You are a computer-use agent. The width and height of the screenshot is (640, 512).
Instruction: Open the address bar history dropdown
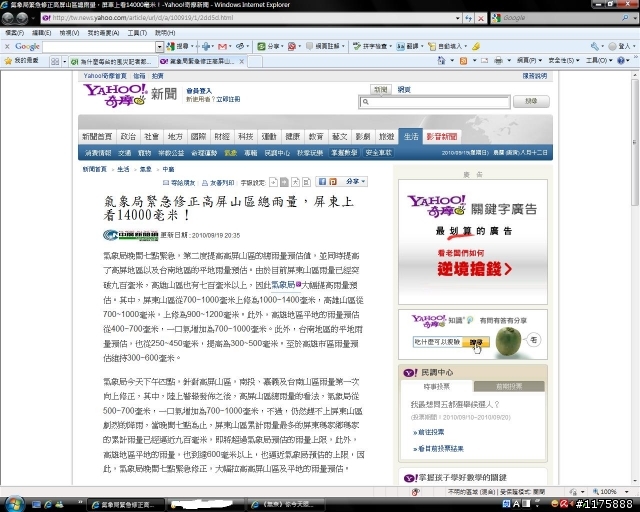click(458, 18)
